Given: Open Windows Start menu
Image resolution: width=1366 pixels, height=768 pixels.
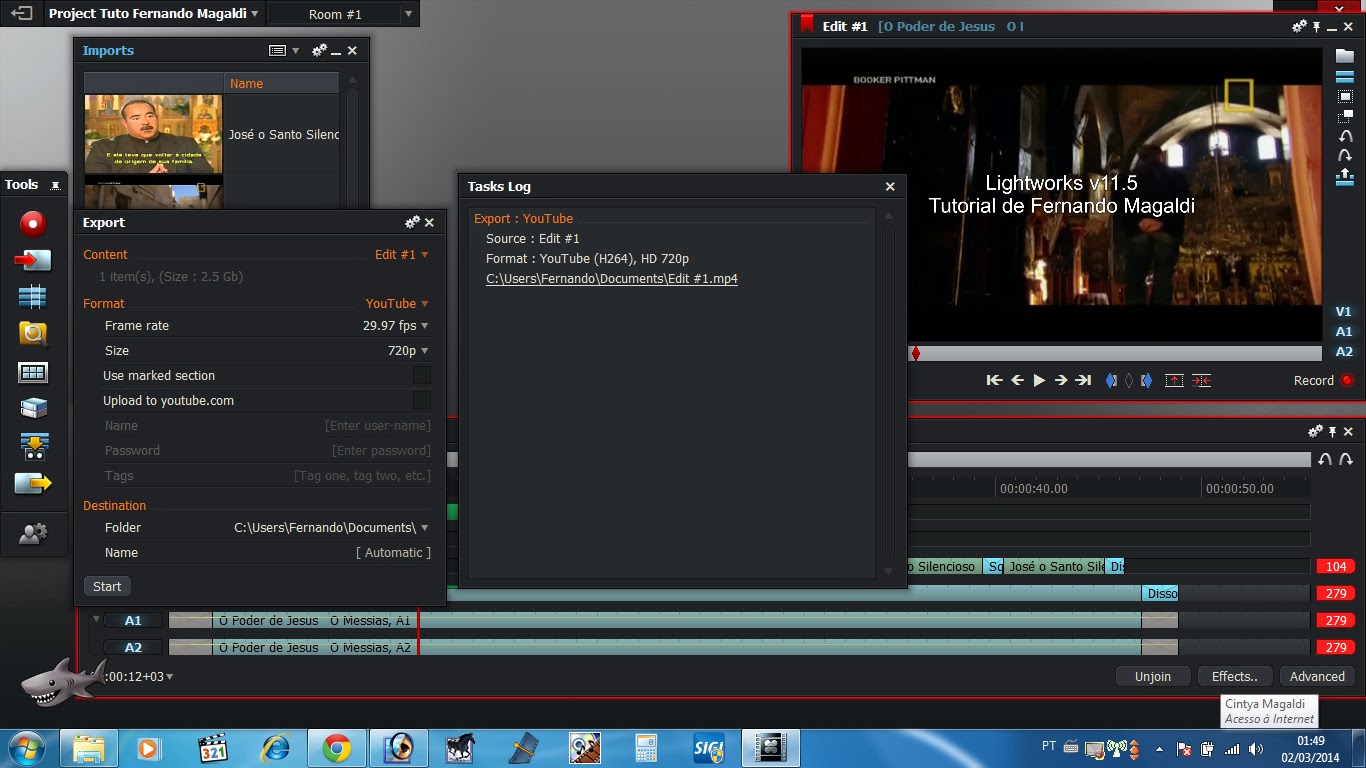Looking at the screenshot, I should (25, 748).
